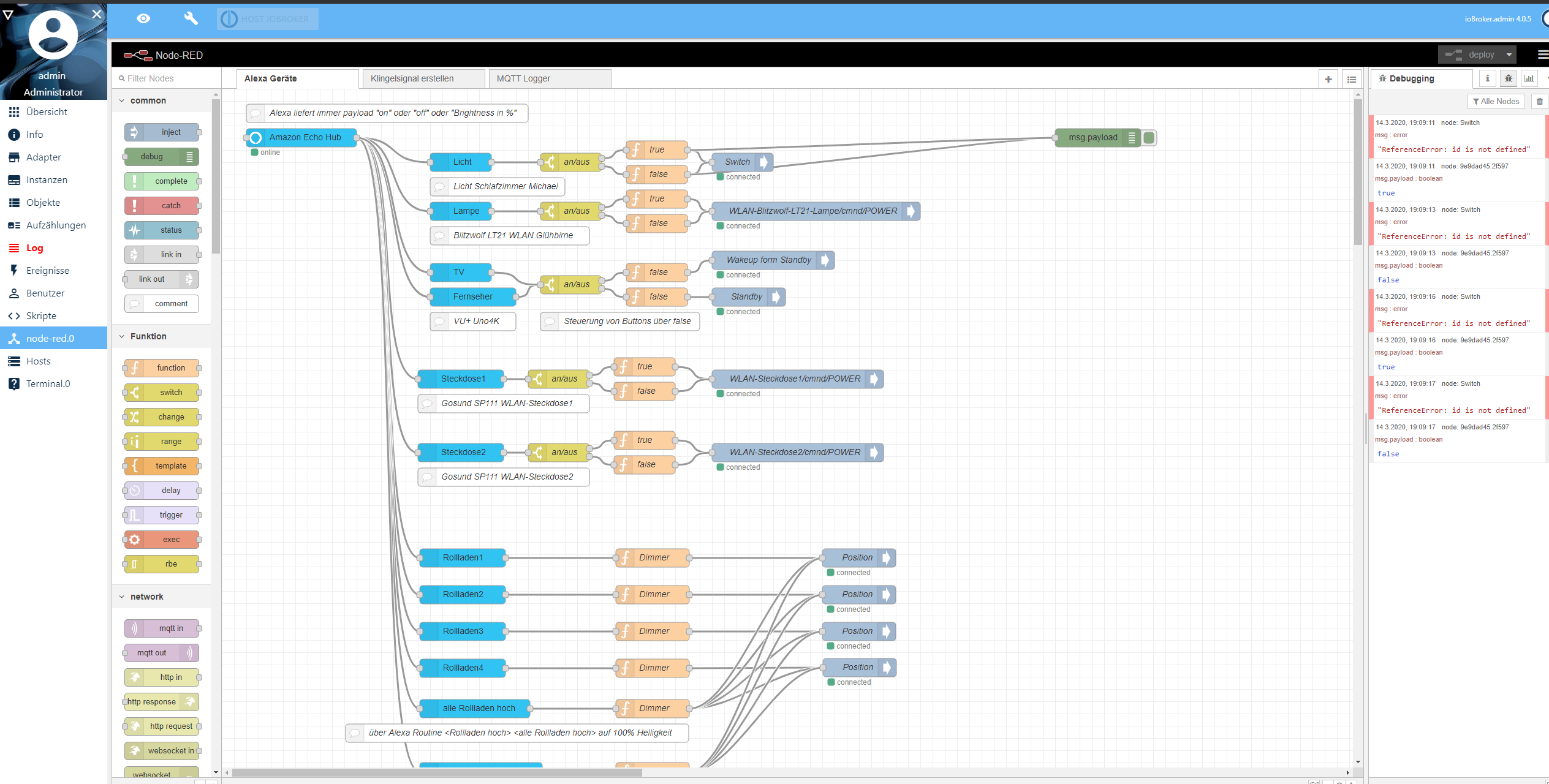Viewport: 1549px width, 784px height.
Task: Click the Filter Nodes search field
Action: point(165,78)
